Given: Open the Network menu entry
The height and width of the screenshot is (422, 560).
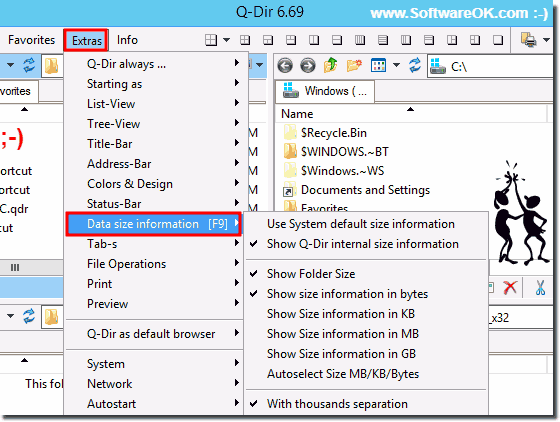Looking at the screenshot, I should (x=155, y=384).
